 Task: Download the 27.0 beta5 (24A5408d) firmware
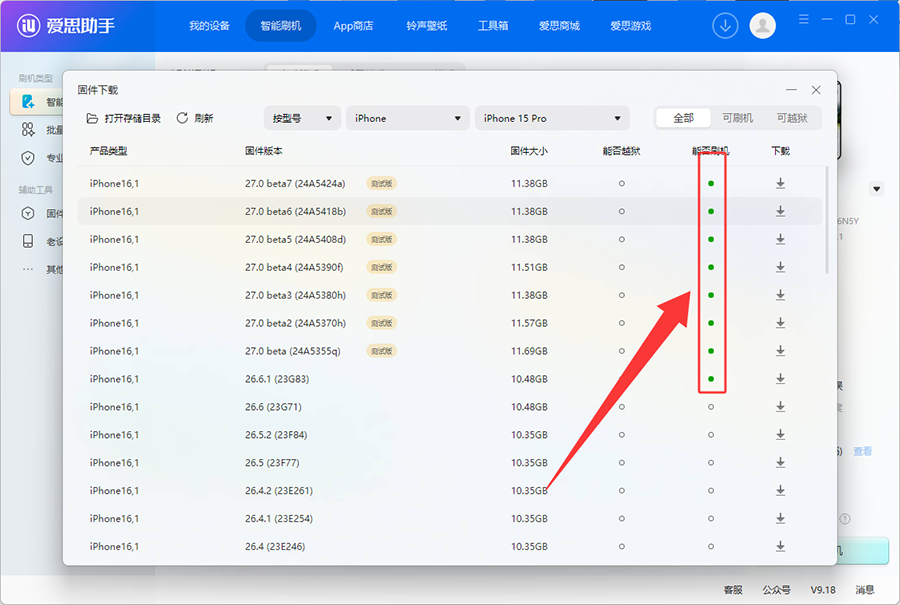point(780,239)
